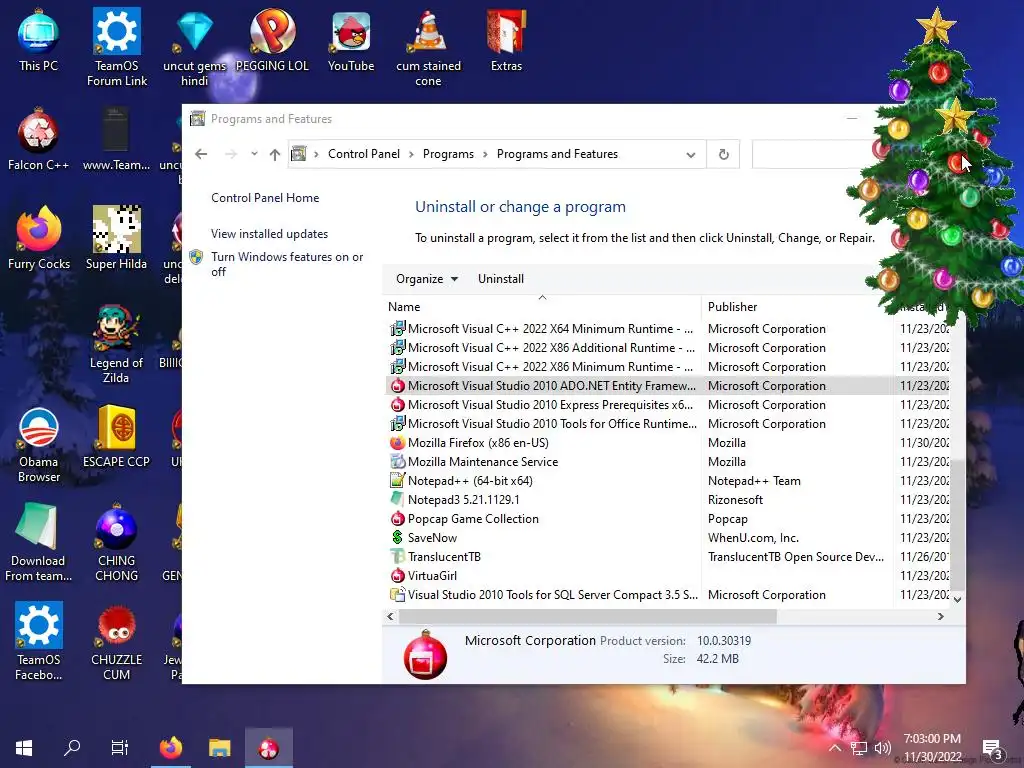Select Visual Studio 2010 Tools for SQL Server Compact
Image resolution: width=1024 pixels, height=768 pixels.
668,594
